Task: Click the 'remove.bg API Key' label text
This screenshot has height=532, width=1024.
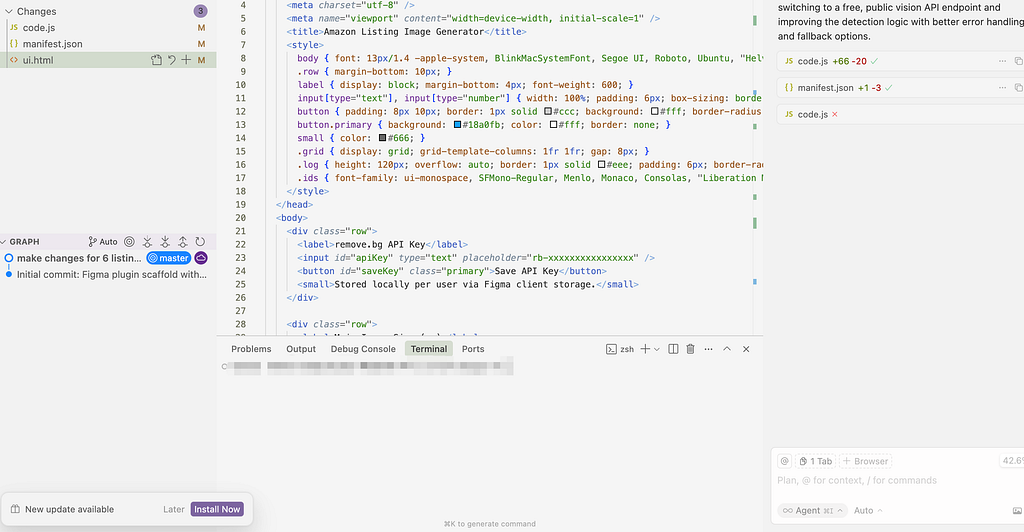Action: coord(380,244)
